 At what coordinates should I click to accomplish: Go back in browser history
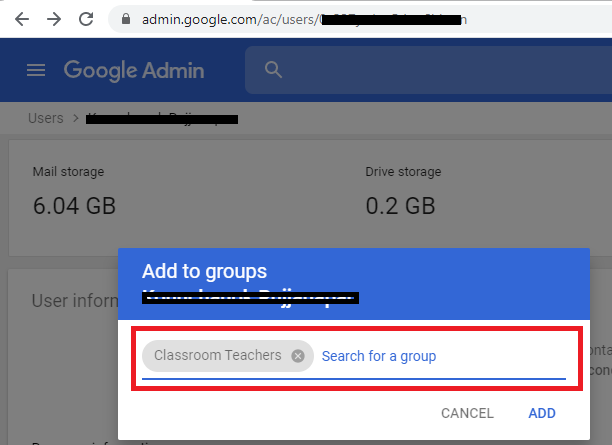point(22,19)
